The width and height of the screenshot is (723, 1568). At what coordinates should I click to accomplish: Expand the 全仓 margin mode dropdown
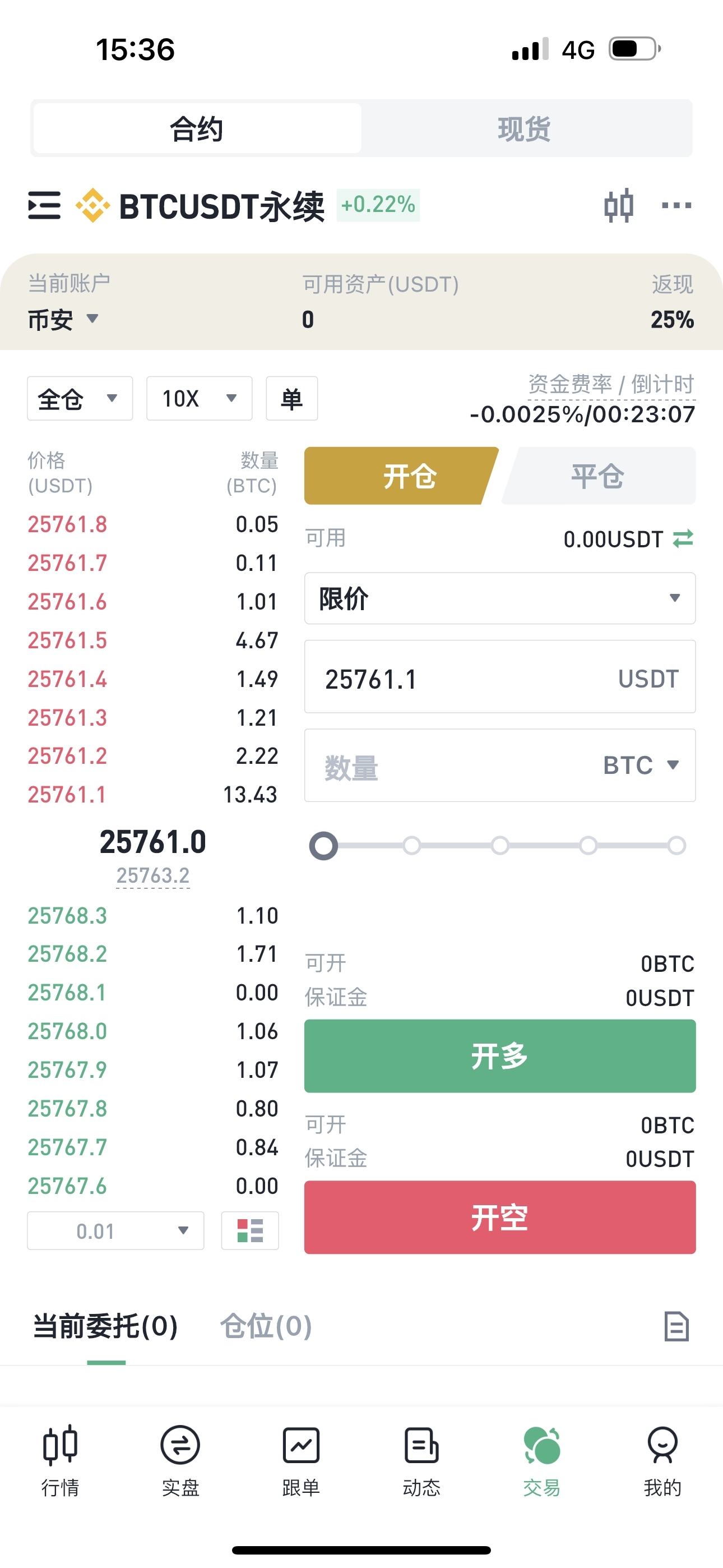tap(80, 399)
